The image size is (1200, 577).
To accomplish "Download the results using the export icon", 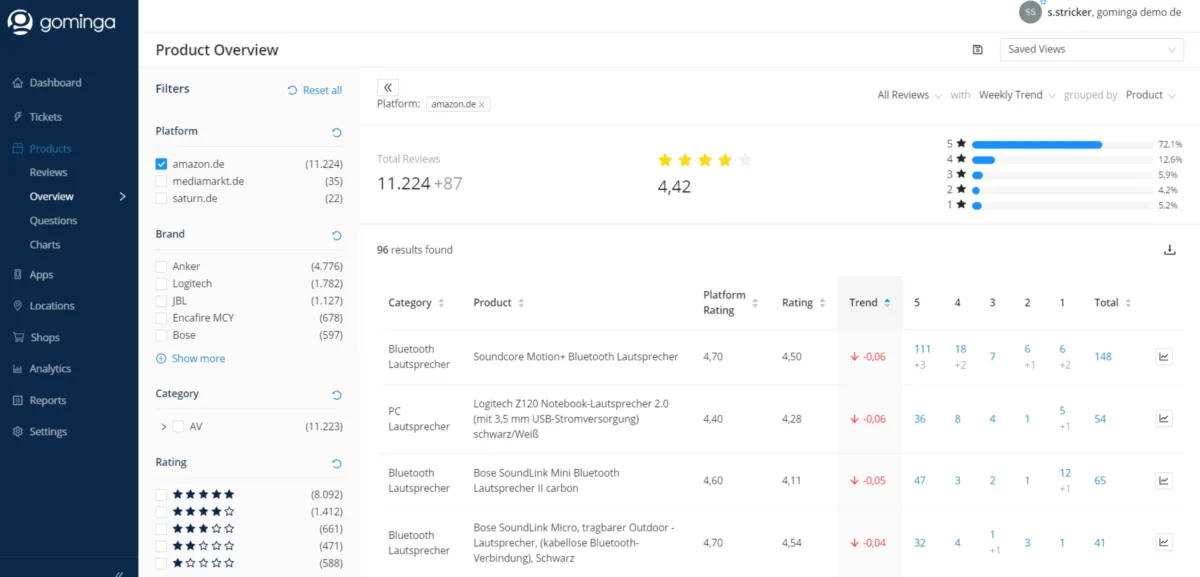I will (1169, 250).
